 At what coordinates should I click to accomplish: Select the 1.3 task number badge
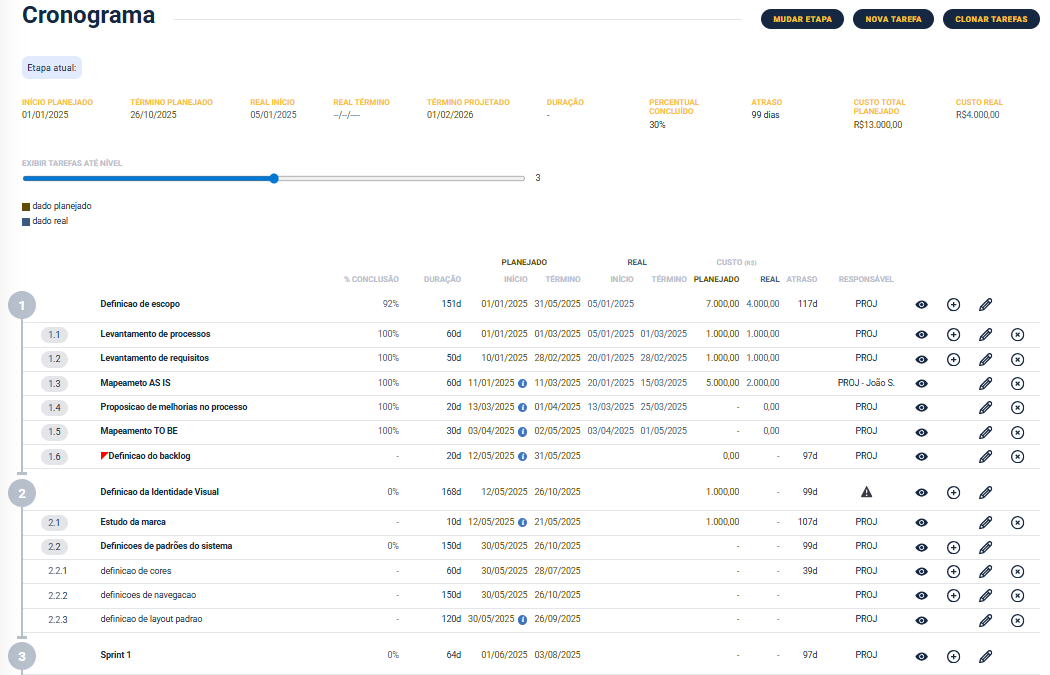55,384
